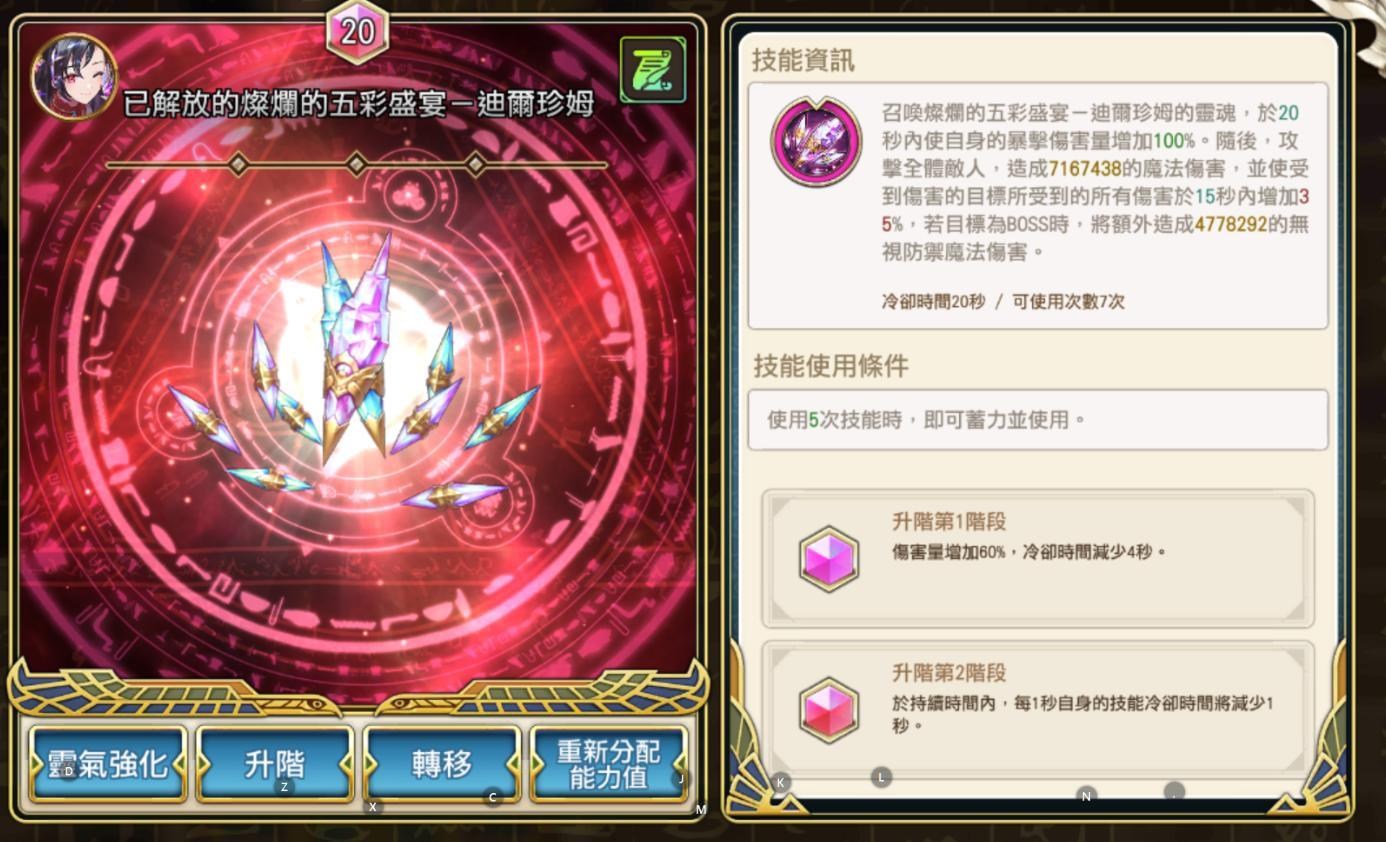Click the 升階 button
Screen dimensions: 1386x842
pyautogui.click(x=275, y=764)
